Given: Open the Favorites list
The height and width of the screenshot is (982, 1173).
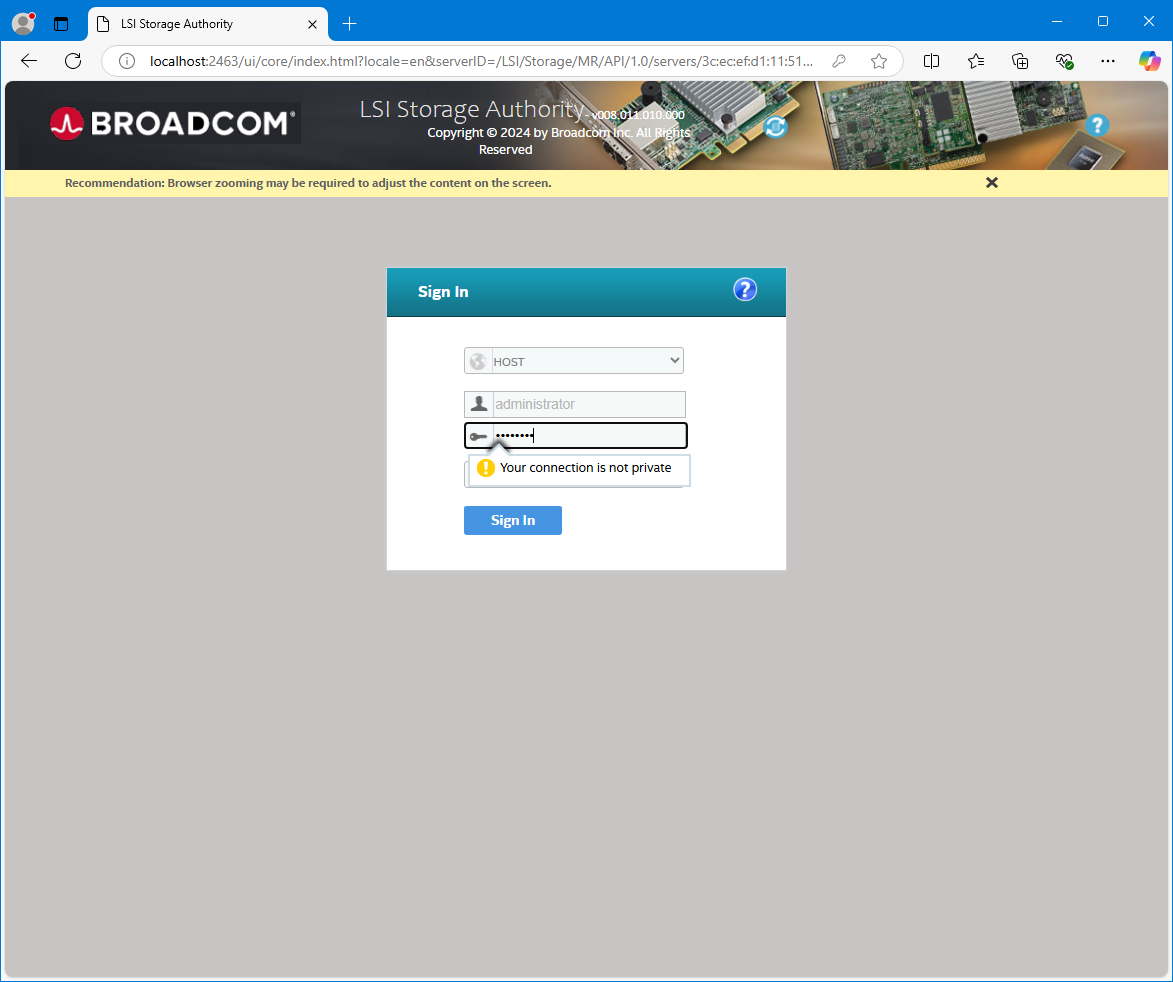Looking at the screenshot, I should 976,61.
